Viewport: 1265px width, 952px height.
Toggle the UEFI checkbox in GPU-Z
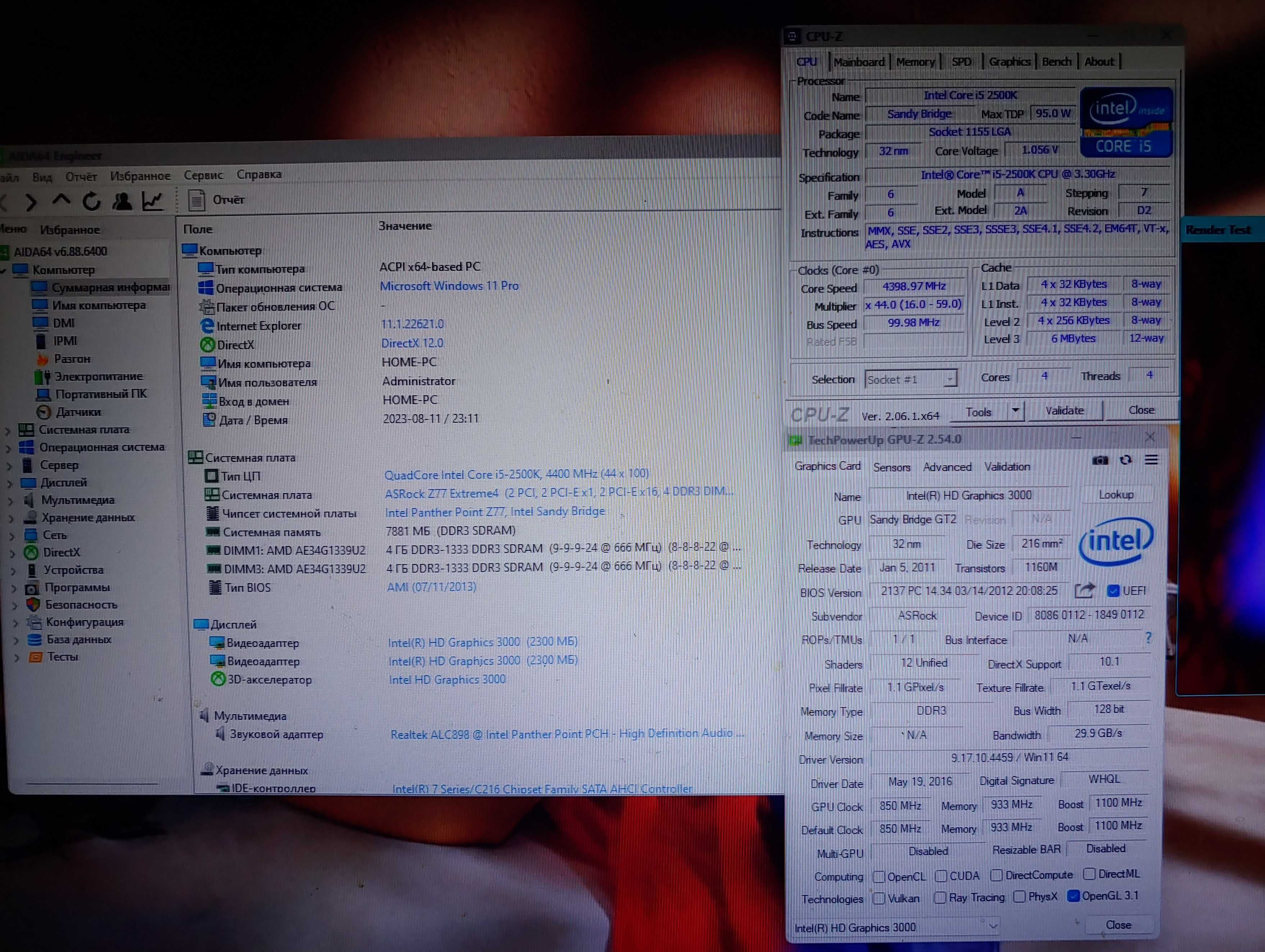point(1113,591)
